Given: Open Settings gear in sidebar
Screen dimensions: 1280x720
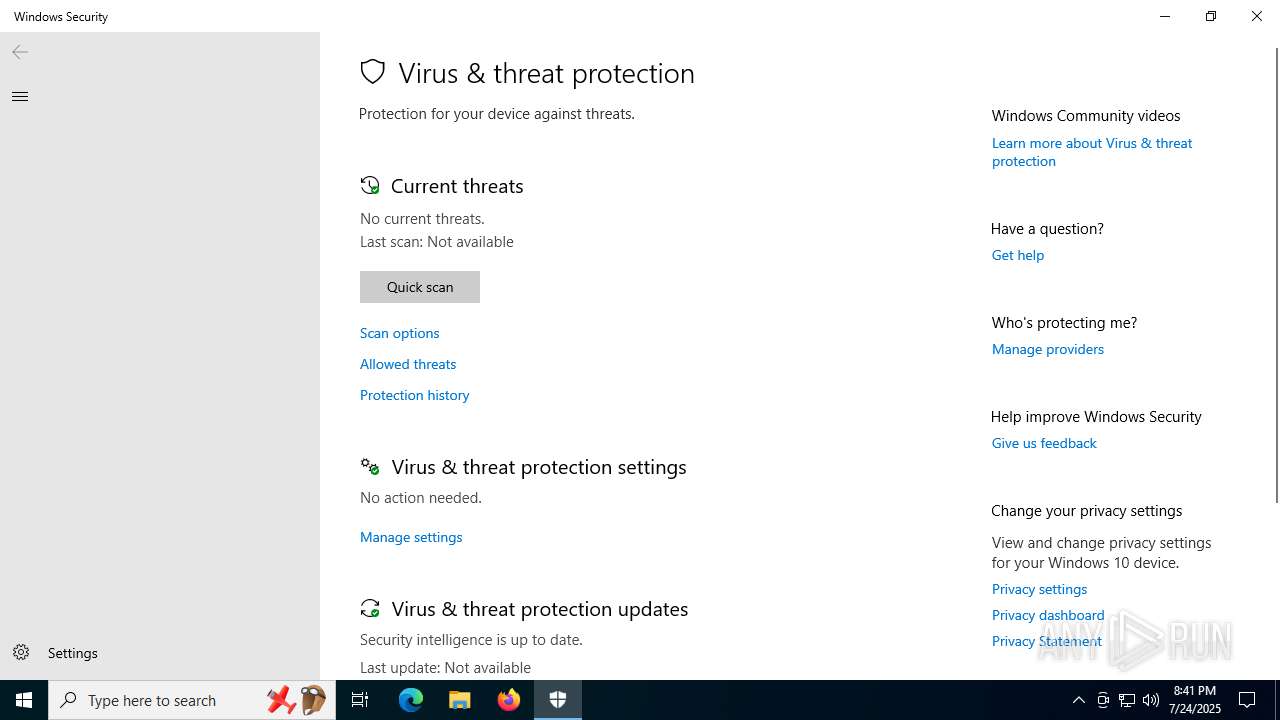Looking at the screenshot, I should tap(21, 653).
